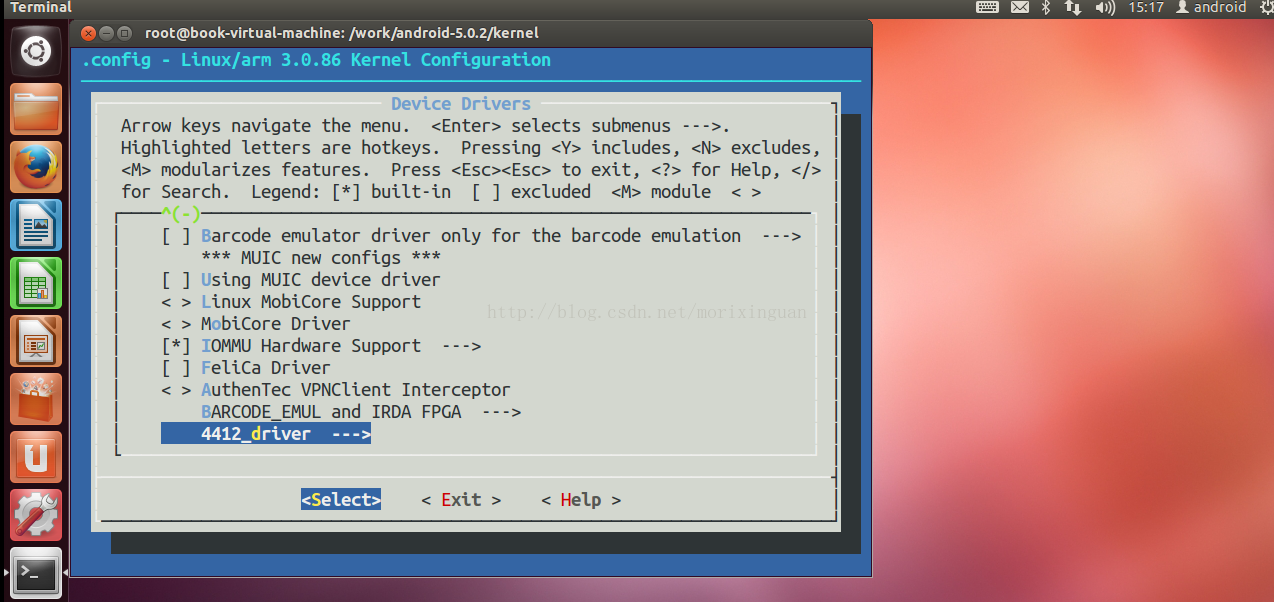Select AuthenTec VPNClient Interceptor entry
This screenshot has height=602, width=1274.
(x=355, y=390)
